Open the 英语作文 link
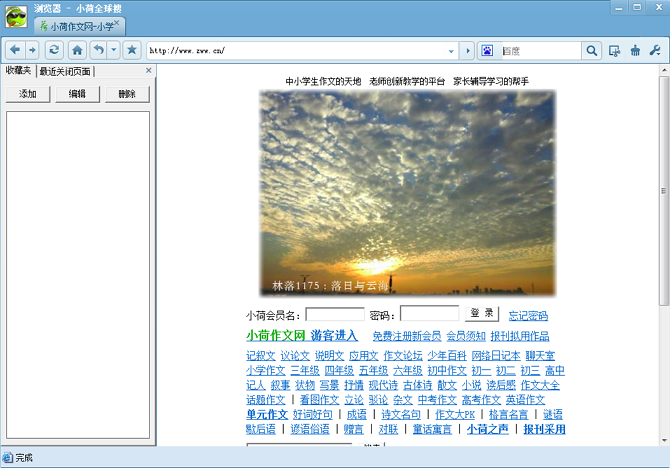The image size is (670, 468). click(x=525, y=400)
